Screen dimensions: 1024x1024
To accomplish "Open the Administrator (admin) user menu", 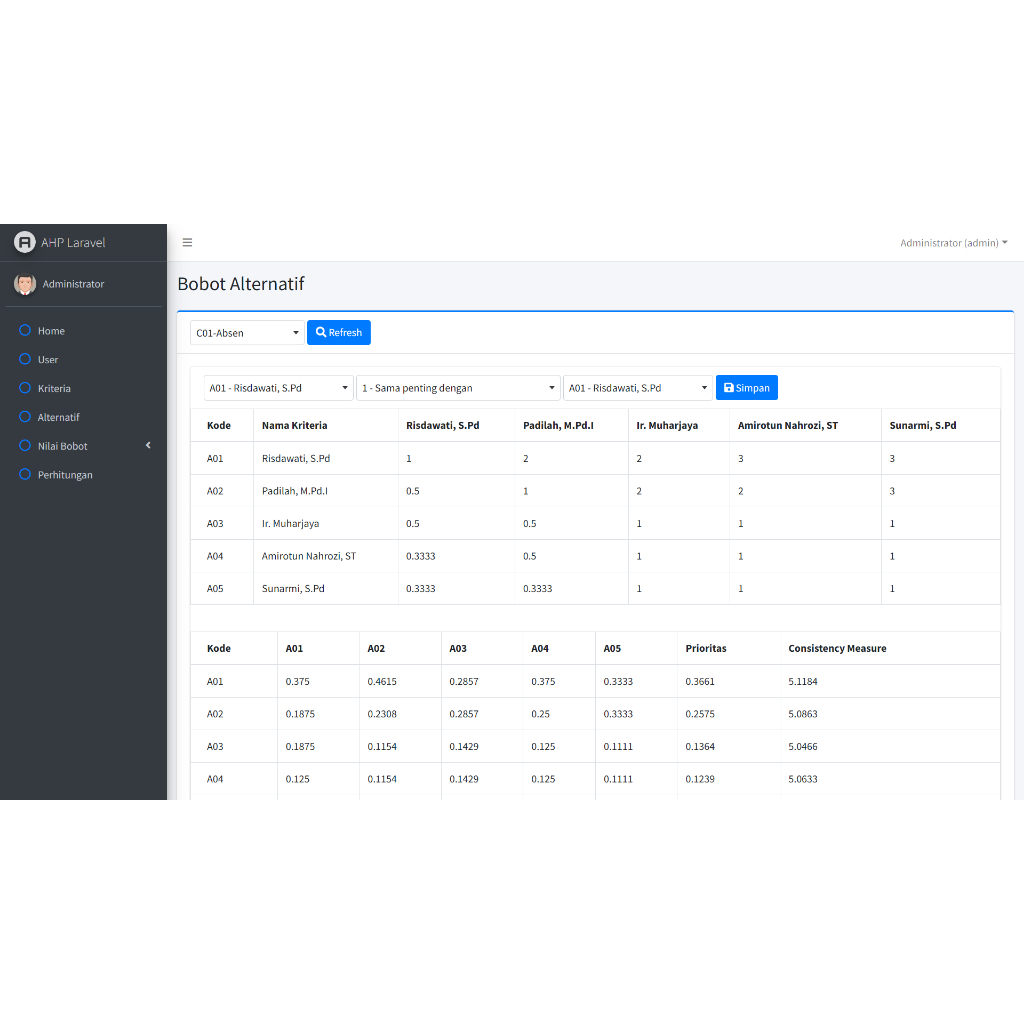I will tap(953, 243).
